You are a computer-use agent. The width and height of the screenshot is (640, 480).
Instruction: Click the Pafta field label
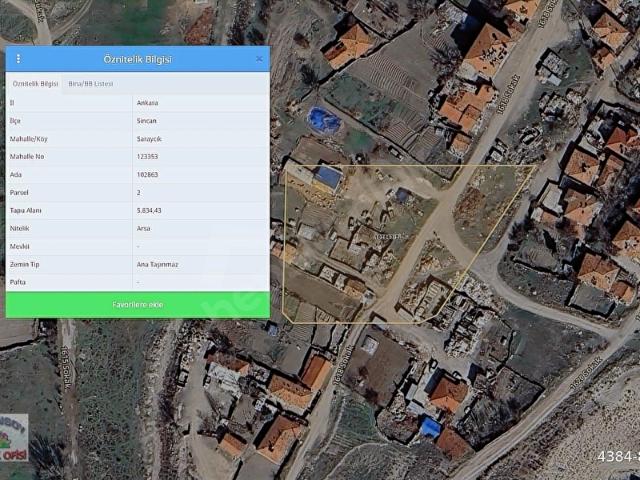tap(18, 282)
